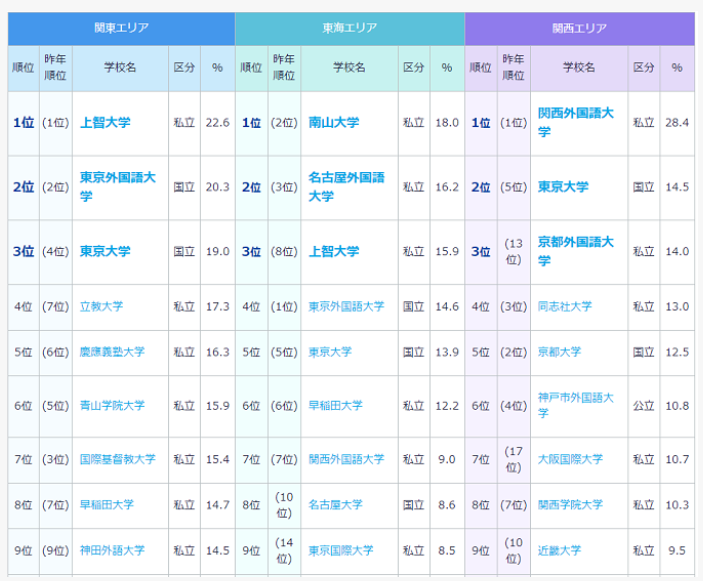Screen dimensions: 703x581
Task: Open the 神戸市外国語大学 link
Action: click(x=576, y=405)
